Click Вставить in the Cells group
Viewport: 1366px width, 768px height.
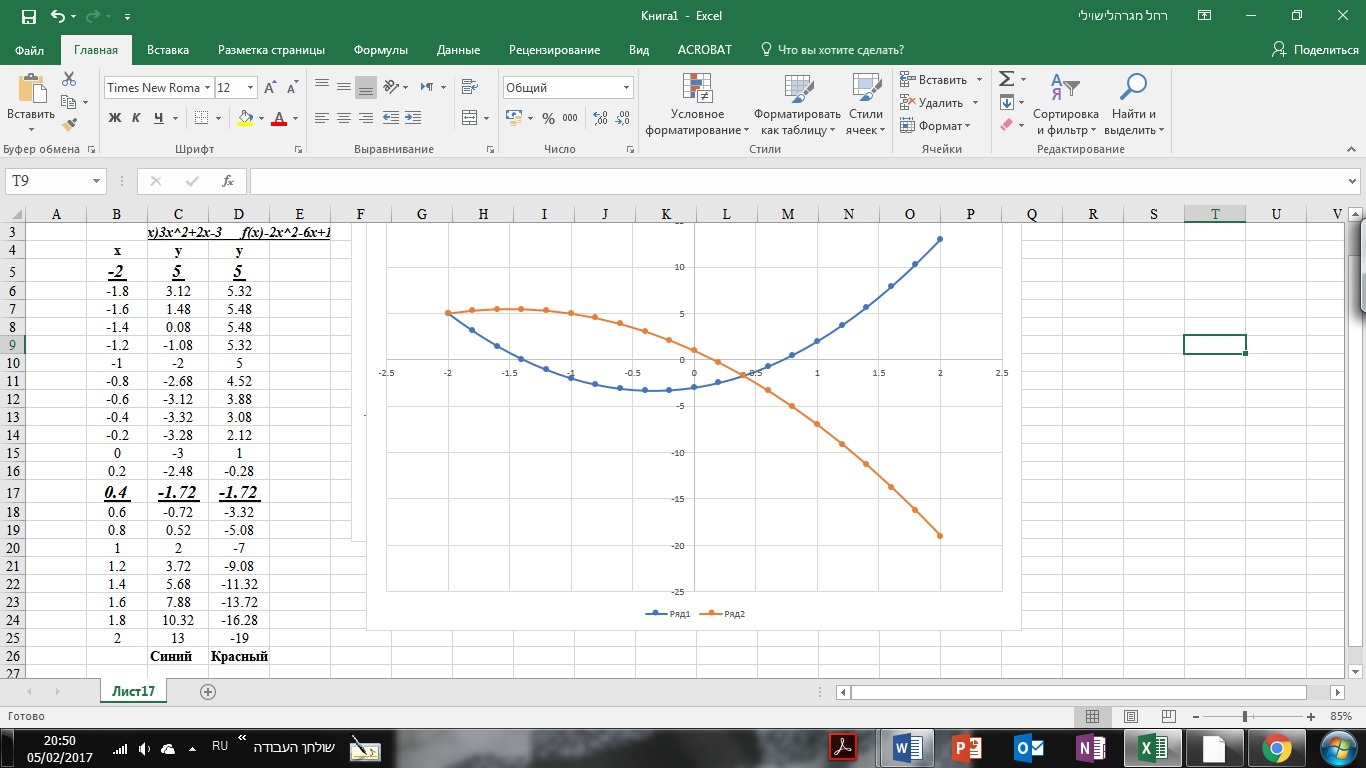click(x=942, y=80)
